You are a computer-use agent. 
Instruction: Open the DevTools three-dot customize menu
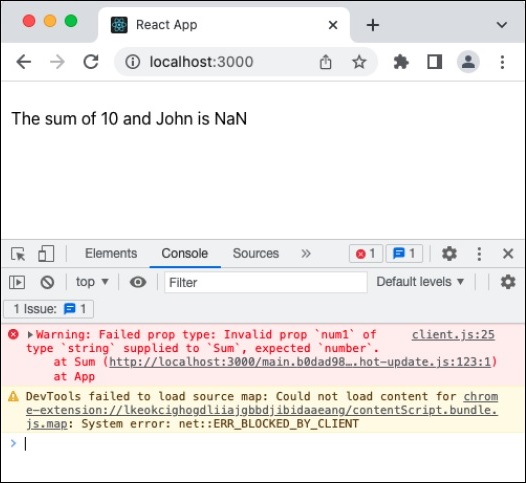click(479, 254)
